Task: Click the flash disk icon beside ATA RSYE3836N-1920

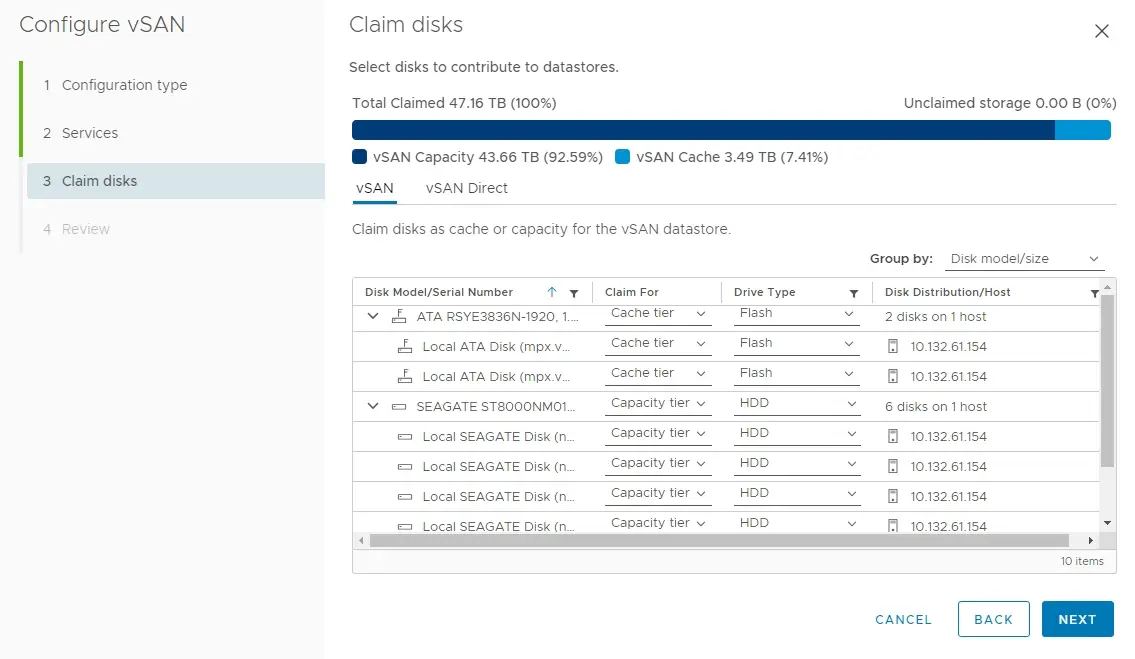Action: click(399, 317)
